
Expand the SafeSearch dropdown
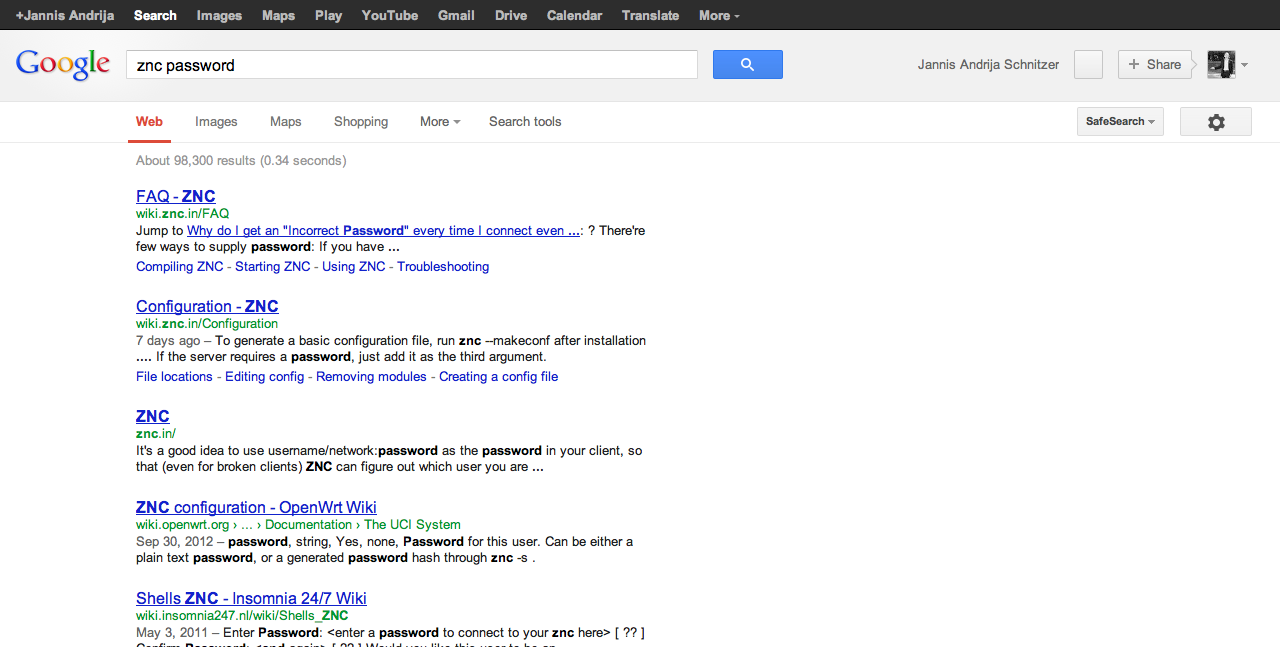pos(1120,122)
